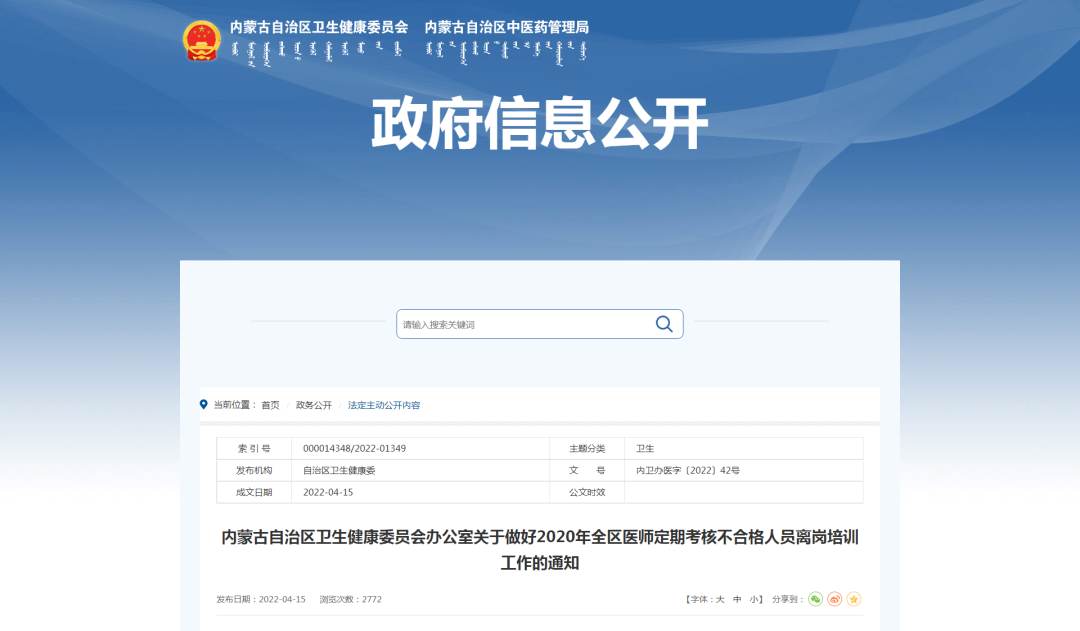Set article font size to 大
The height and width of the screenshot is (631, 1080).
click(x=719, y=599)
